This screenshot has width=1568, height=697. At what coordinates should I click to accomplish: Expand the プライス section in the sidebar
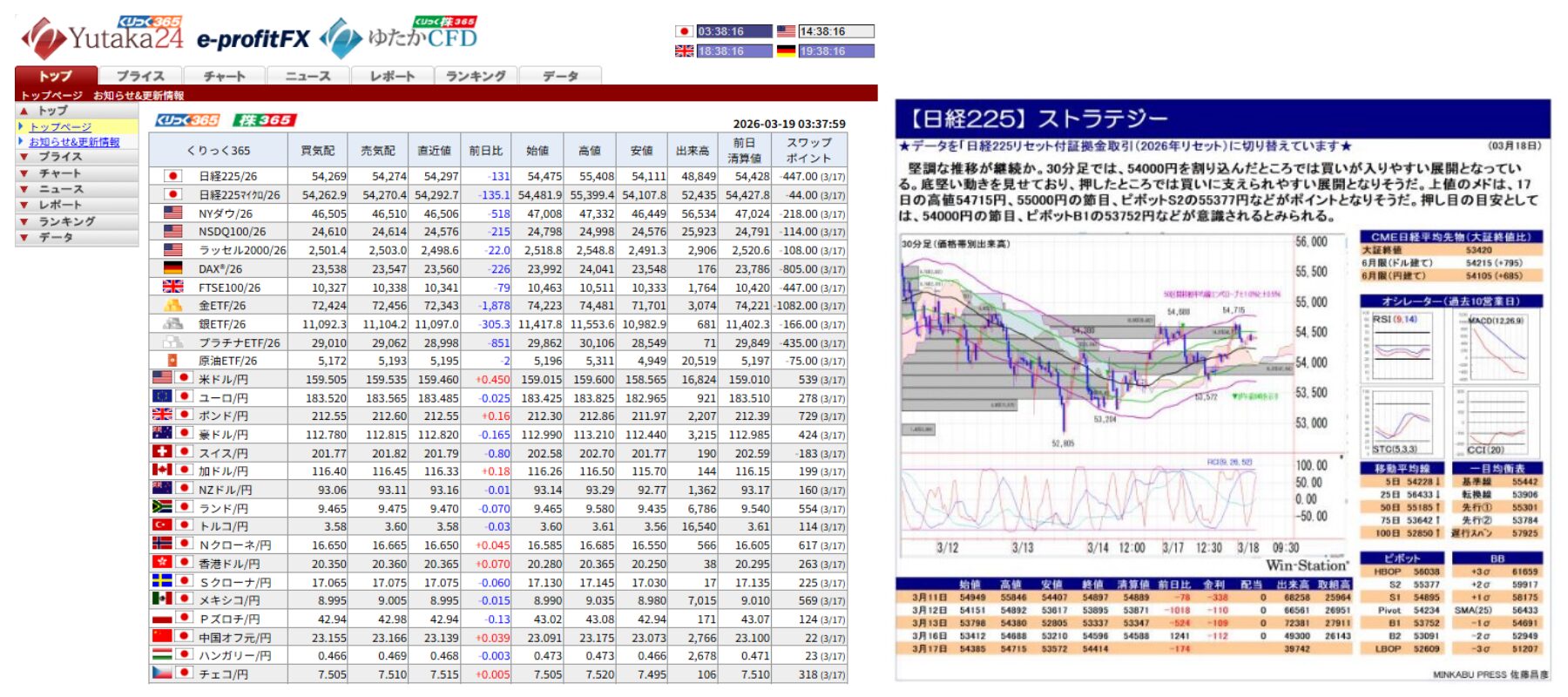tap(60, 157)
